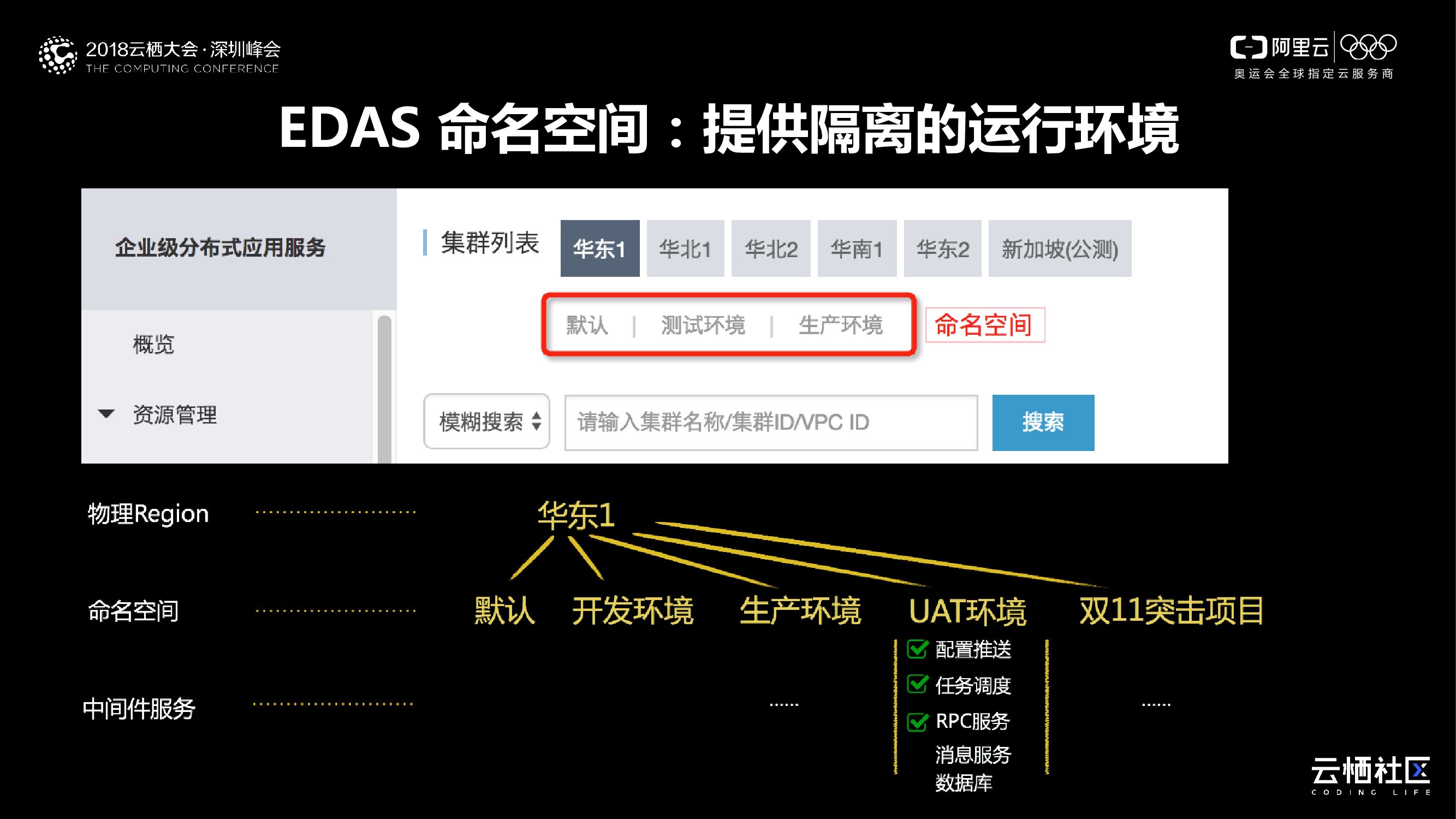Open 概览 in the left sidebar
The height and width of the screenshot is (819, 1456).
click(153, 343)
